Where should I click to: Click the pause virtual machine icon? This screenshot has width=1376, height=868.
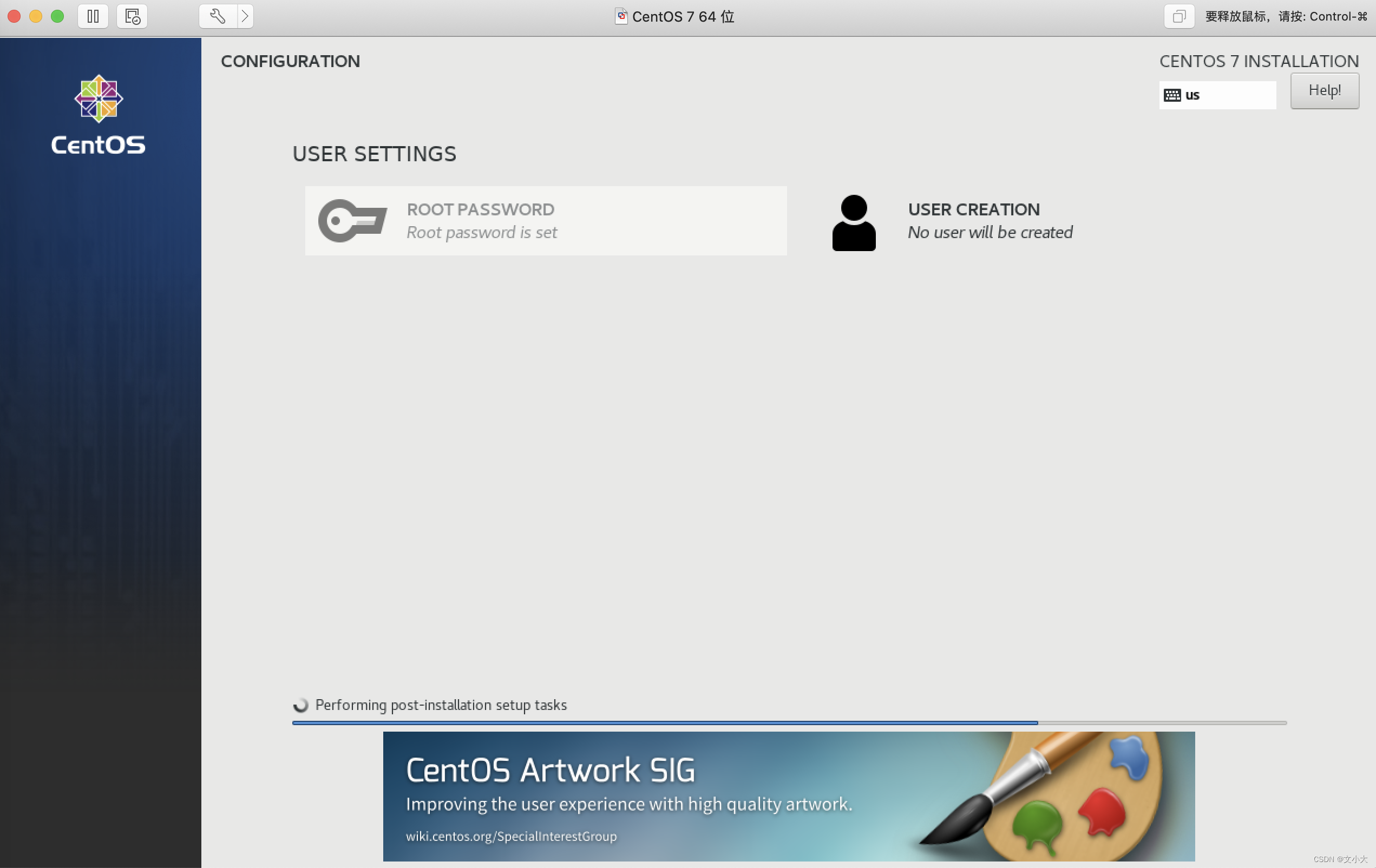[93, 16]
